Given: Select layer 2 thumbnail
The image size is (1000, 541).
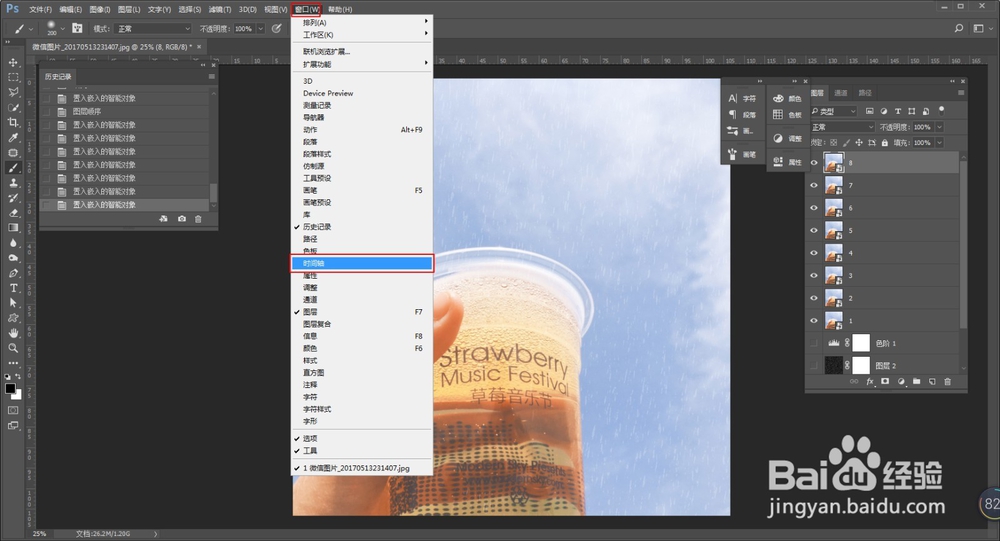Looking at the screenshot, I should pyautogui.click(x=834, y=298).
